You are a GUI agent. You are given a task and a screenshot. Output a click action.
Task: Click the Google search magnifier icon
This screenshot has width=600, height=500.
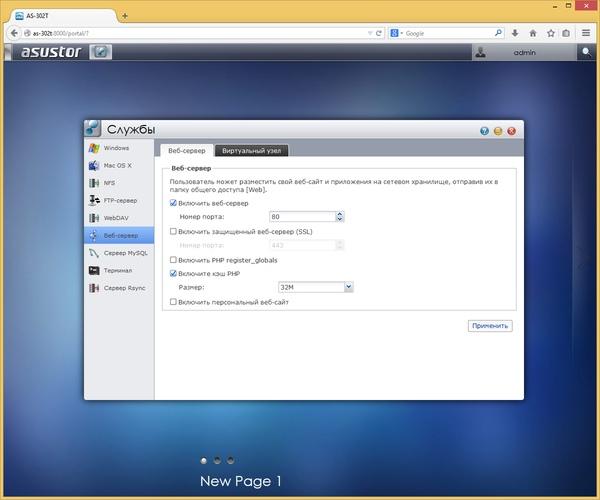pos(498,33)
